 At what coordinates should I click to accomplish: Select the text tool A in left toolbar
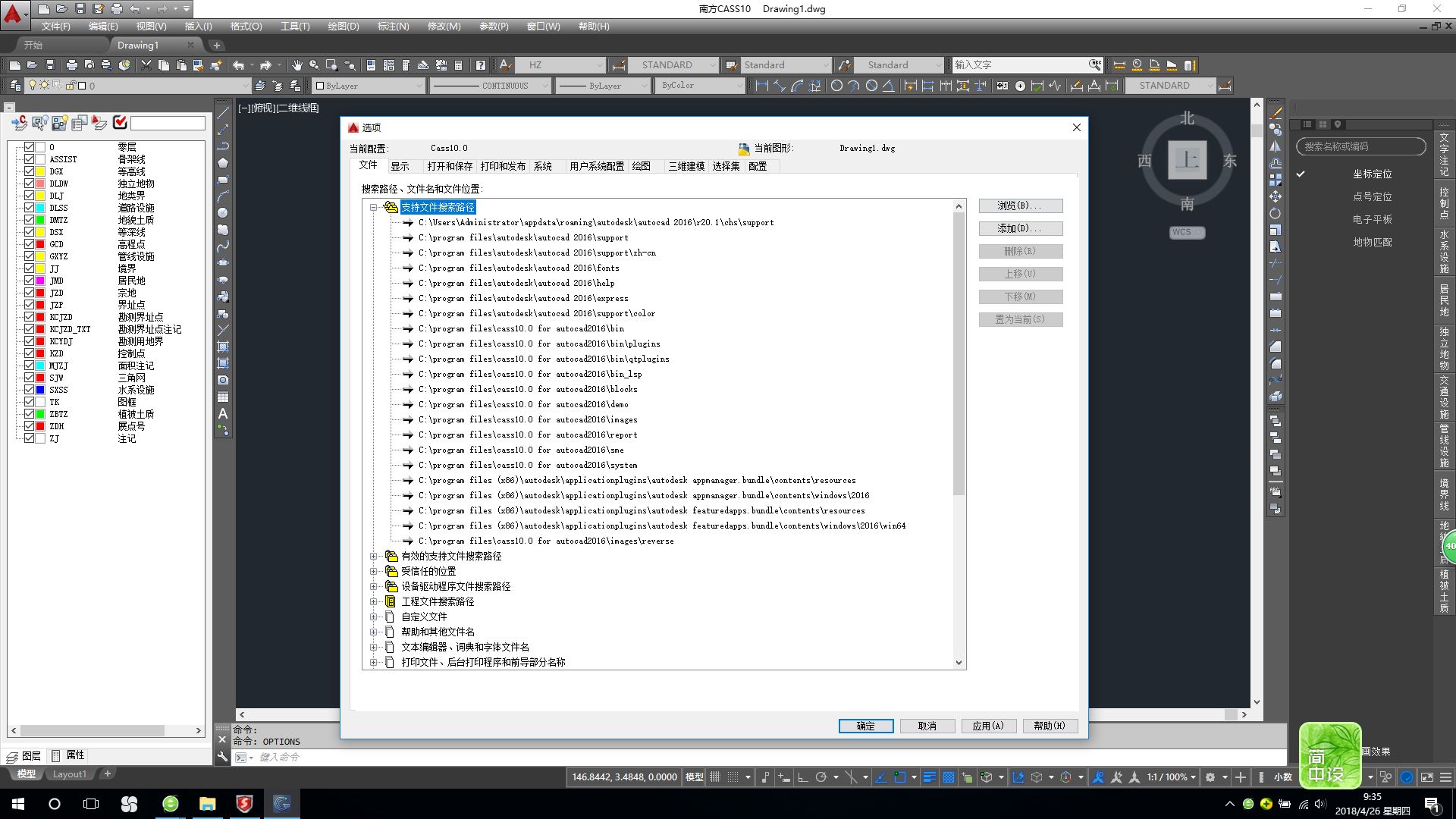pyautogui.click(x=223, y=414)
